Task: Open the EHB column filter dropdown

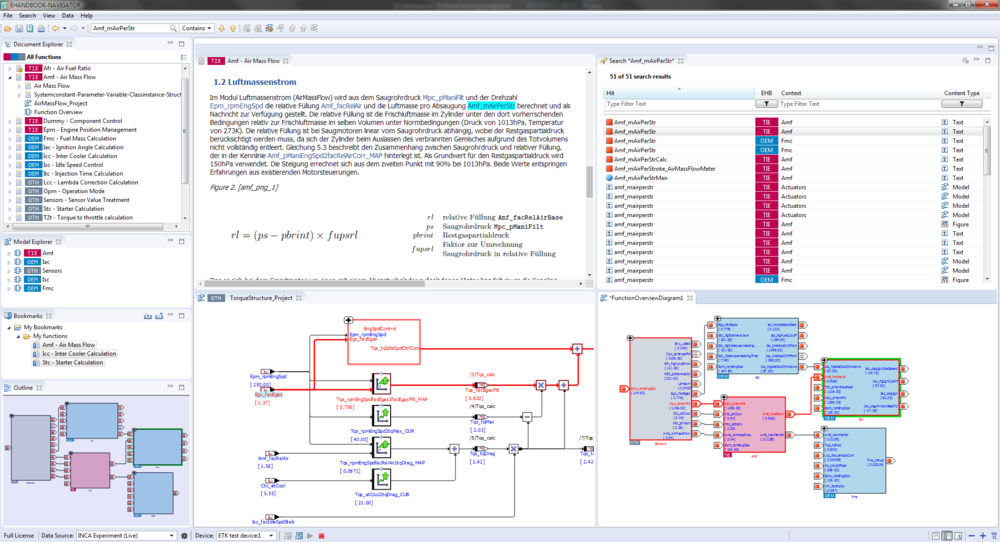Action: click(x=766, y=103)
